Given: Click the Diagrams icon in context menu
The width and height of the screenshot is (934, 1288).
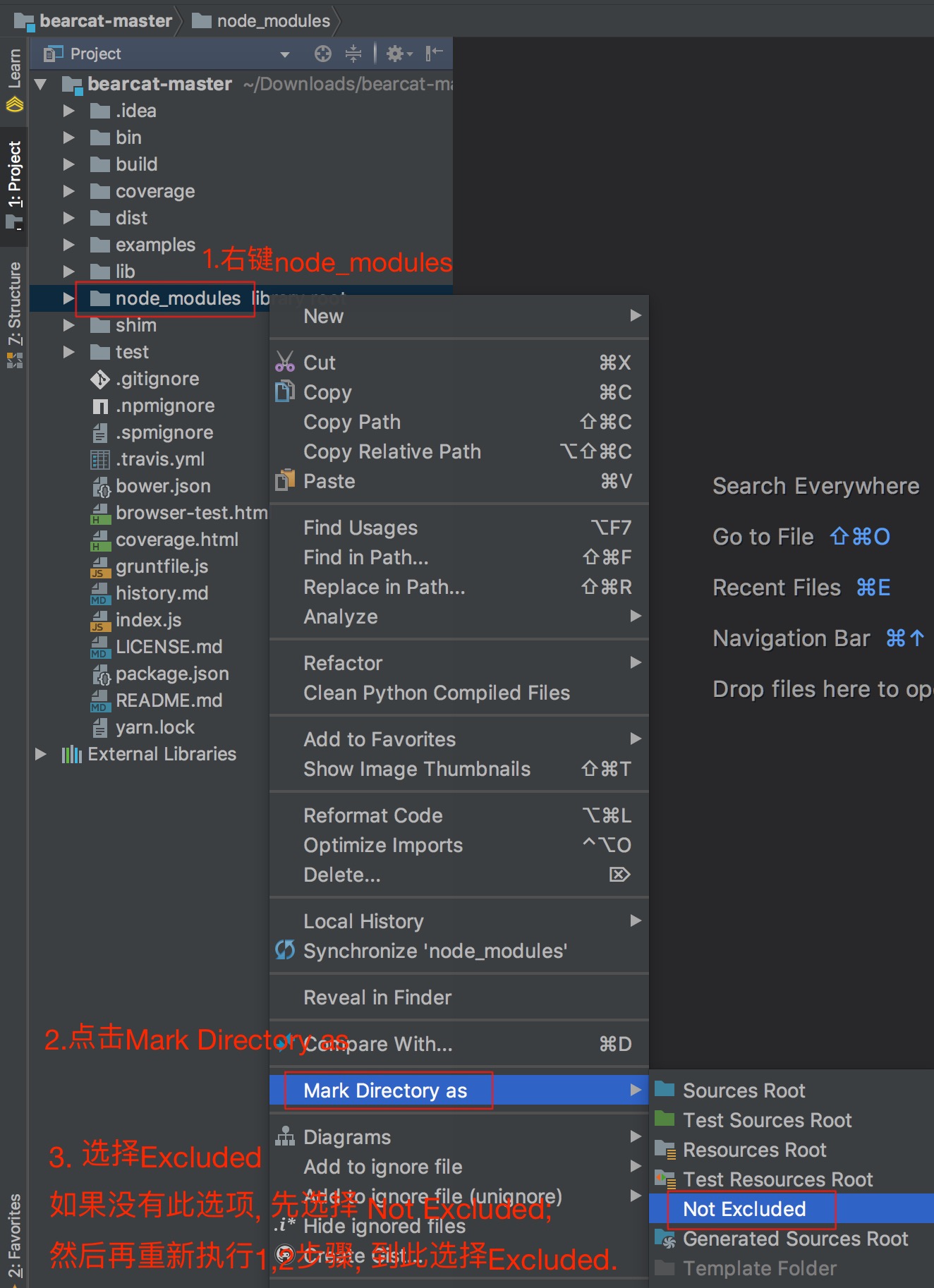Looking at the screenshot, I should coord(285,1136).
